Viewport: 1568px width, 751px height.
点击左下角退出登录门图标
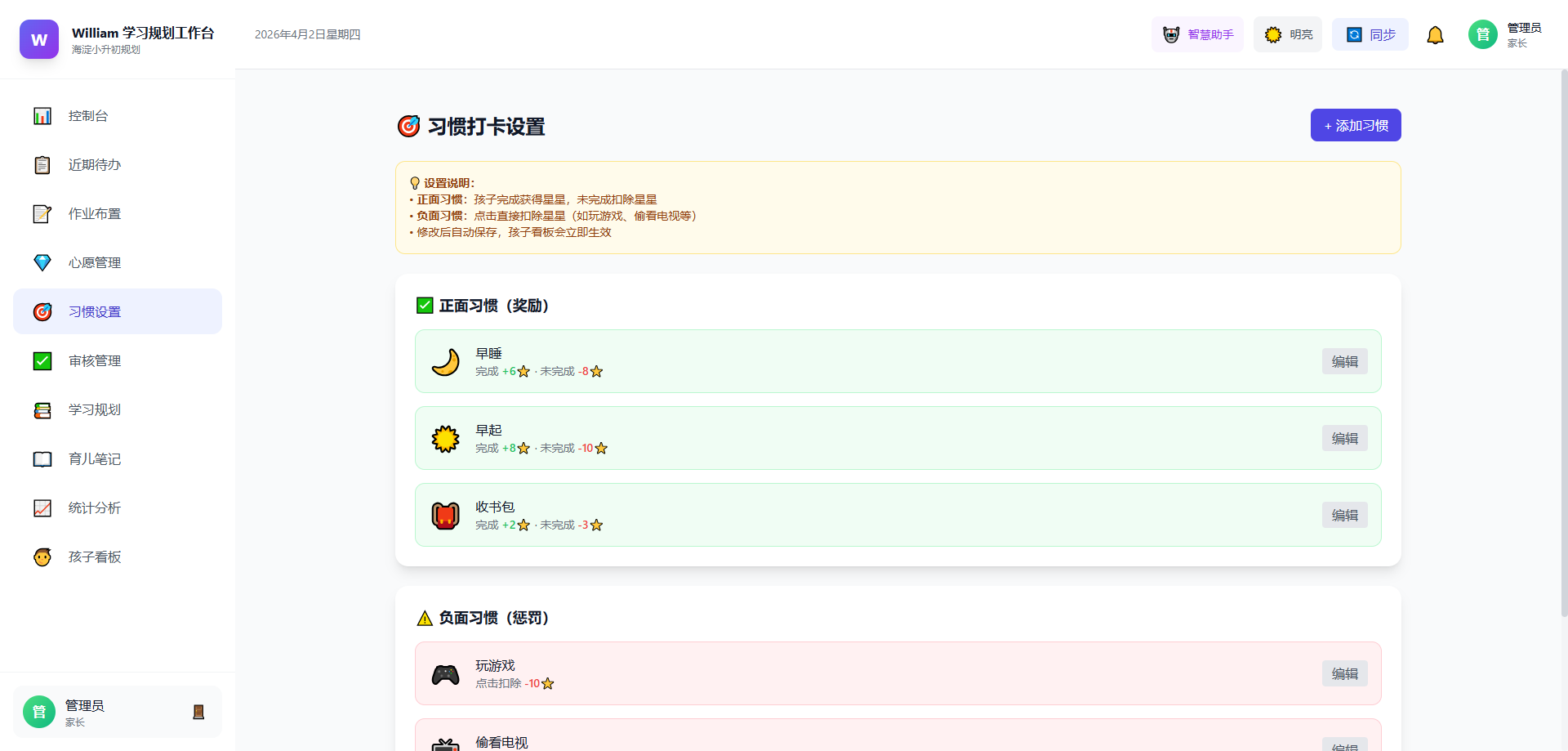click(198, 711)
